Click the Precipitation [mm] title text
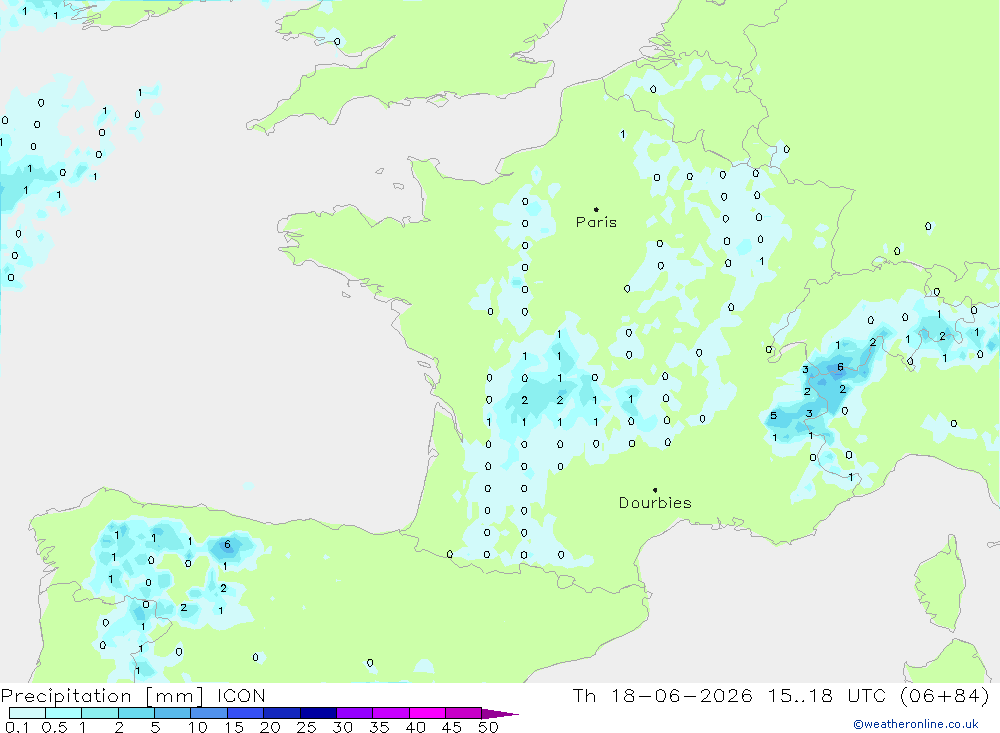 pos(102,696)
